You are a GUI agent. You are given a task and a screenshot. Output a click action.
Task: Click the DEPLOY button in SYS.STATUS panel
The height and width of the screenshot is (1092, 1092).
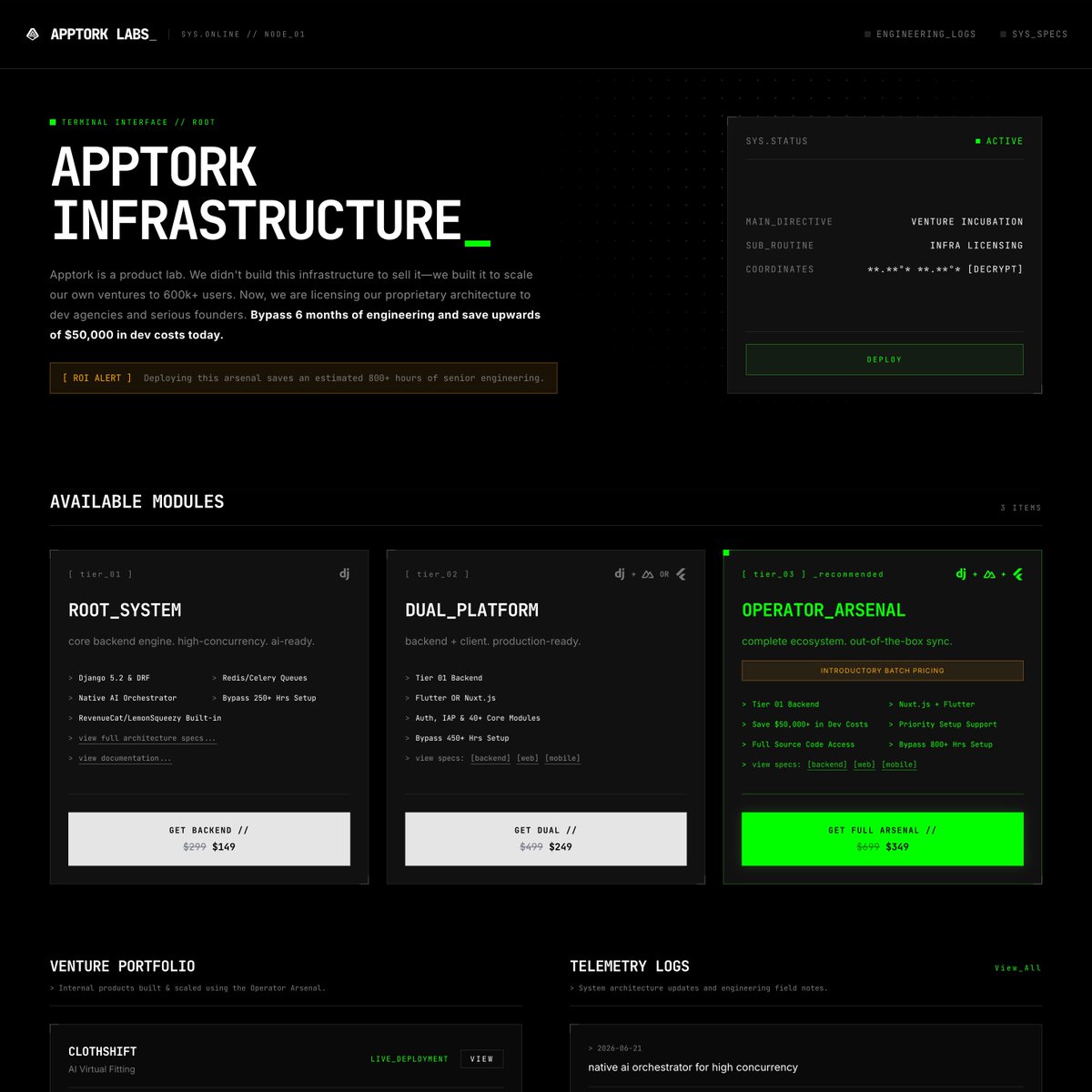(x=885, y=359)
